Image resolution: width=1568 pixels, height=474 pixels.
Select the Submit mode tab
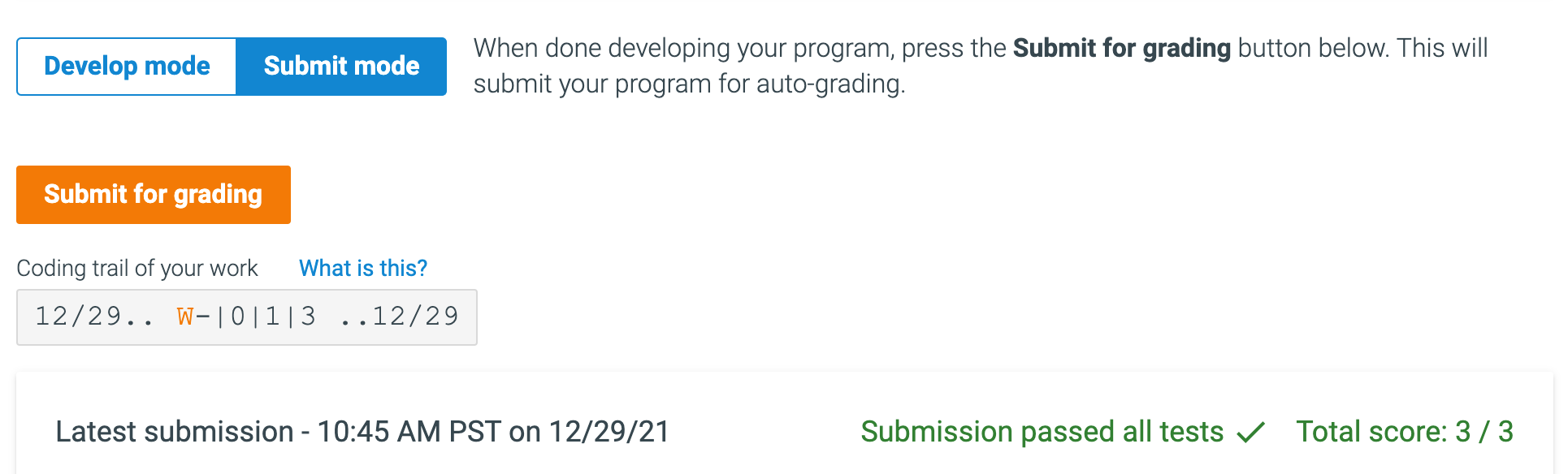(341, 66)
